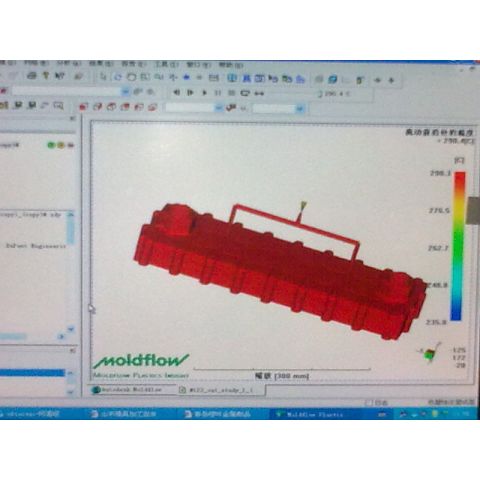The height and width of the screenshot is (480, 480).
Task: Open the 窗口(W) window menu
Action: (199, 64)
